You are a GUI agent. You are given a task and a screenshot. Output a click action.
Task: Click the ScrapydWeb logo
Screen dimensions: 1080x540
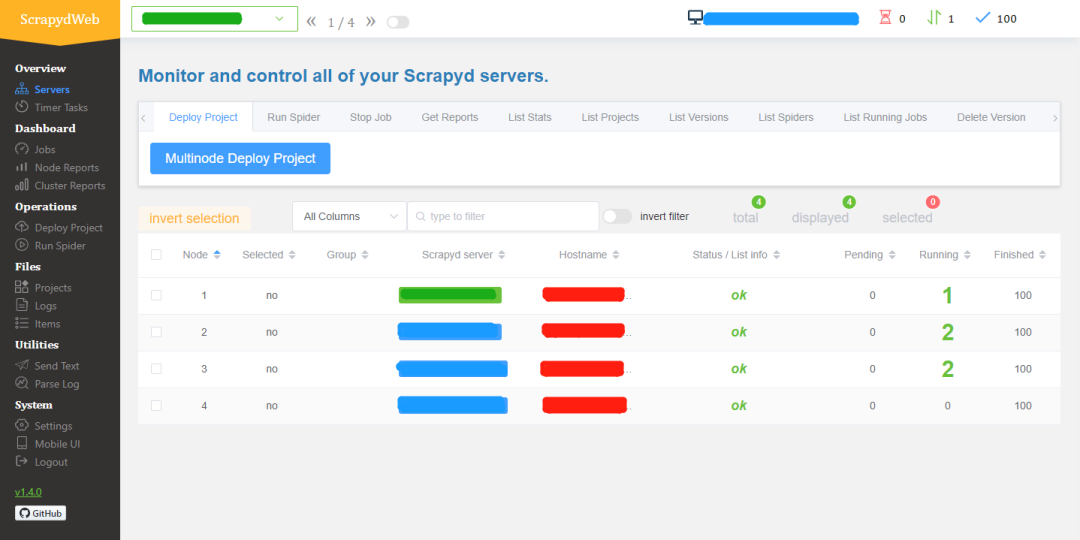60,19
